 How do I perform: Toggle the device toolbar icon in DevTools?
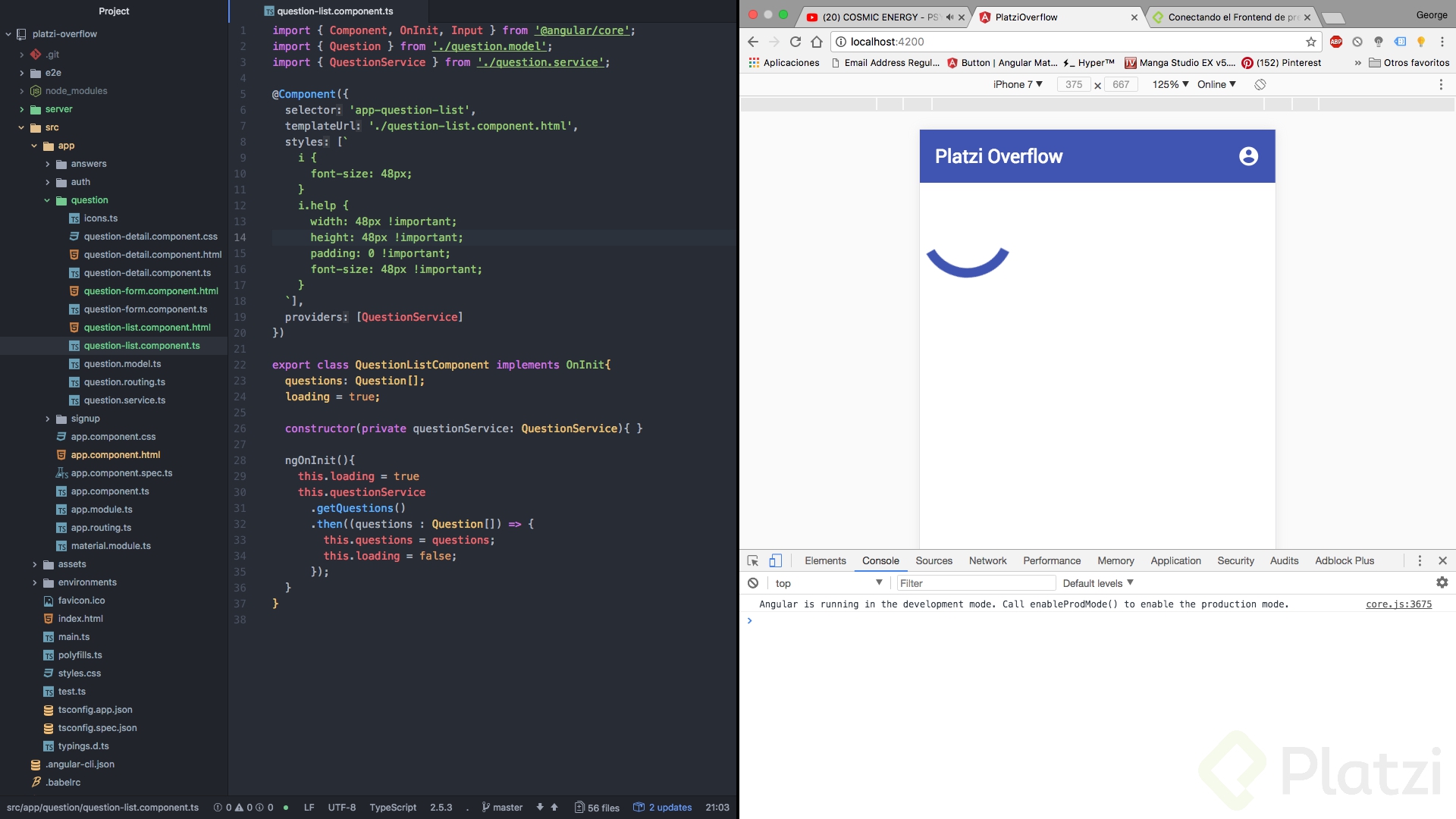[x=775, y=561]
